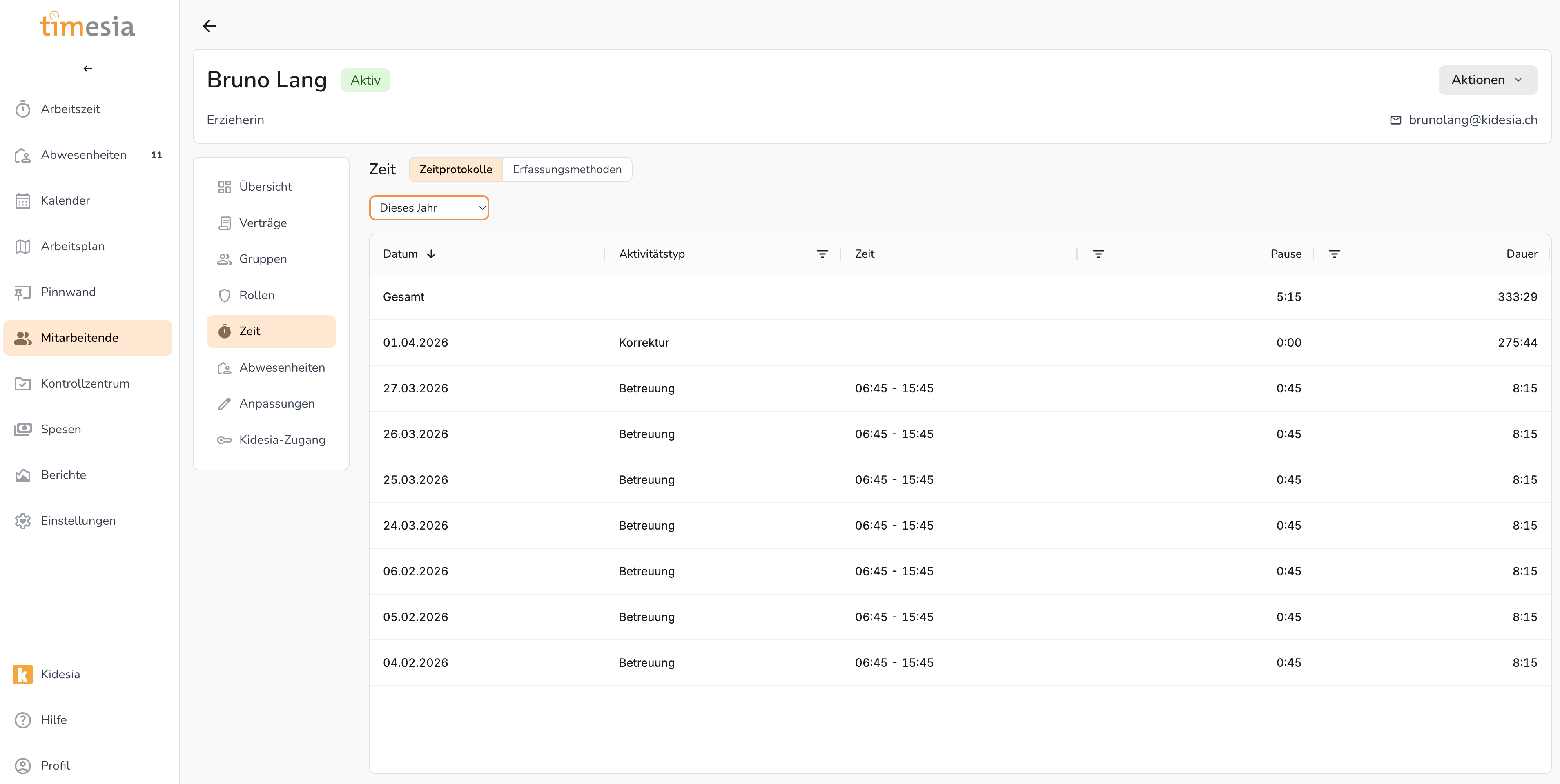Collapse the sidebar with the small left arrow
This screenshot has height=784, width=1560.
88,69
